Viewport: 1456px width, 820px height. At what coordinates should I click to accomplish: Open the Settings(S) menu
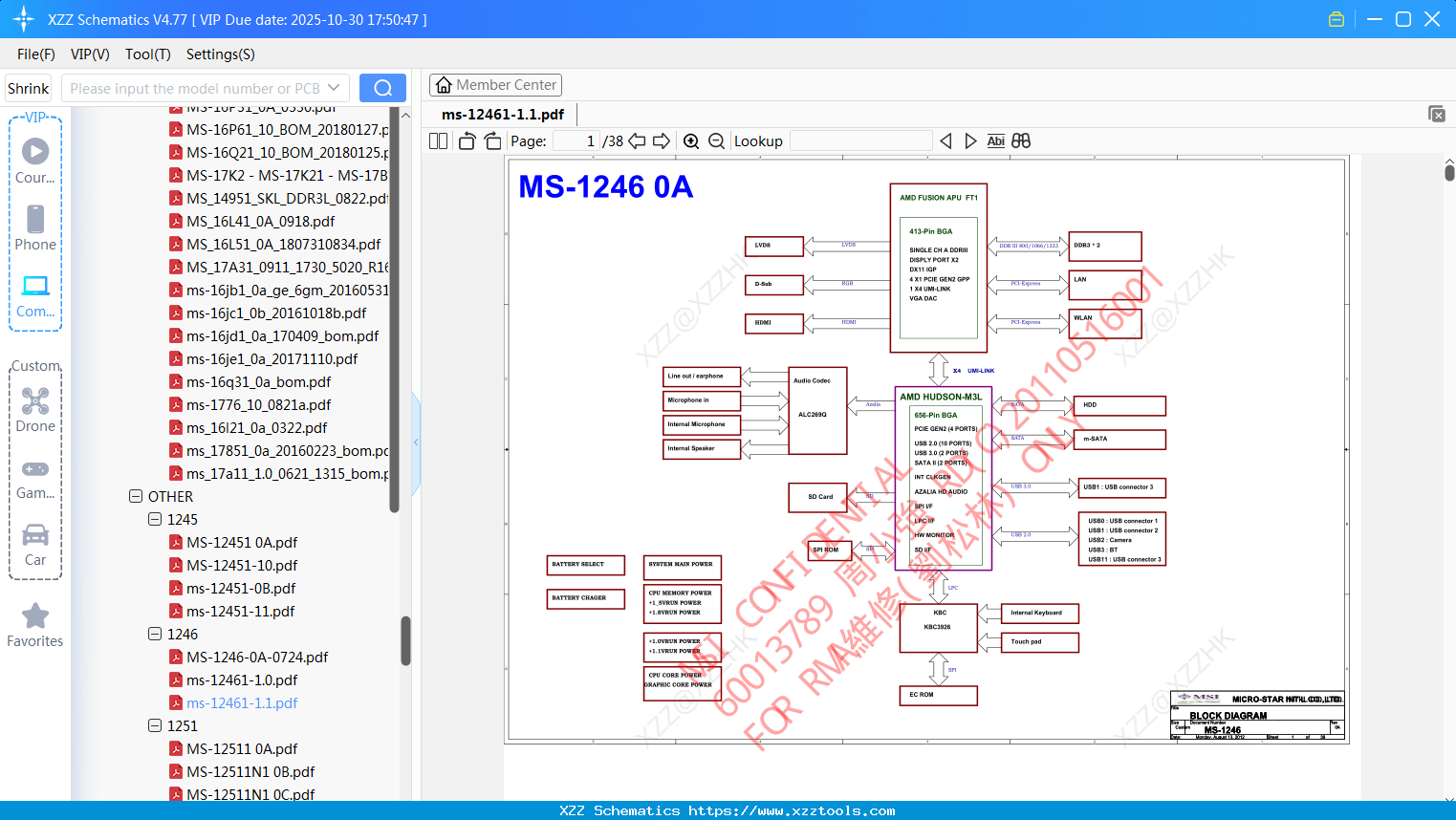(x=221, y=54)
